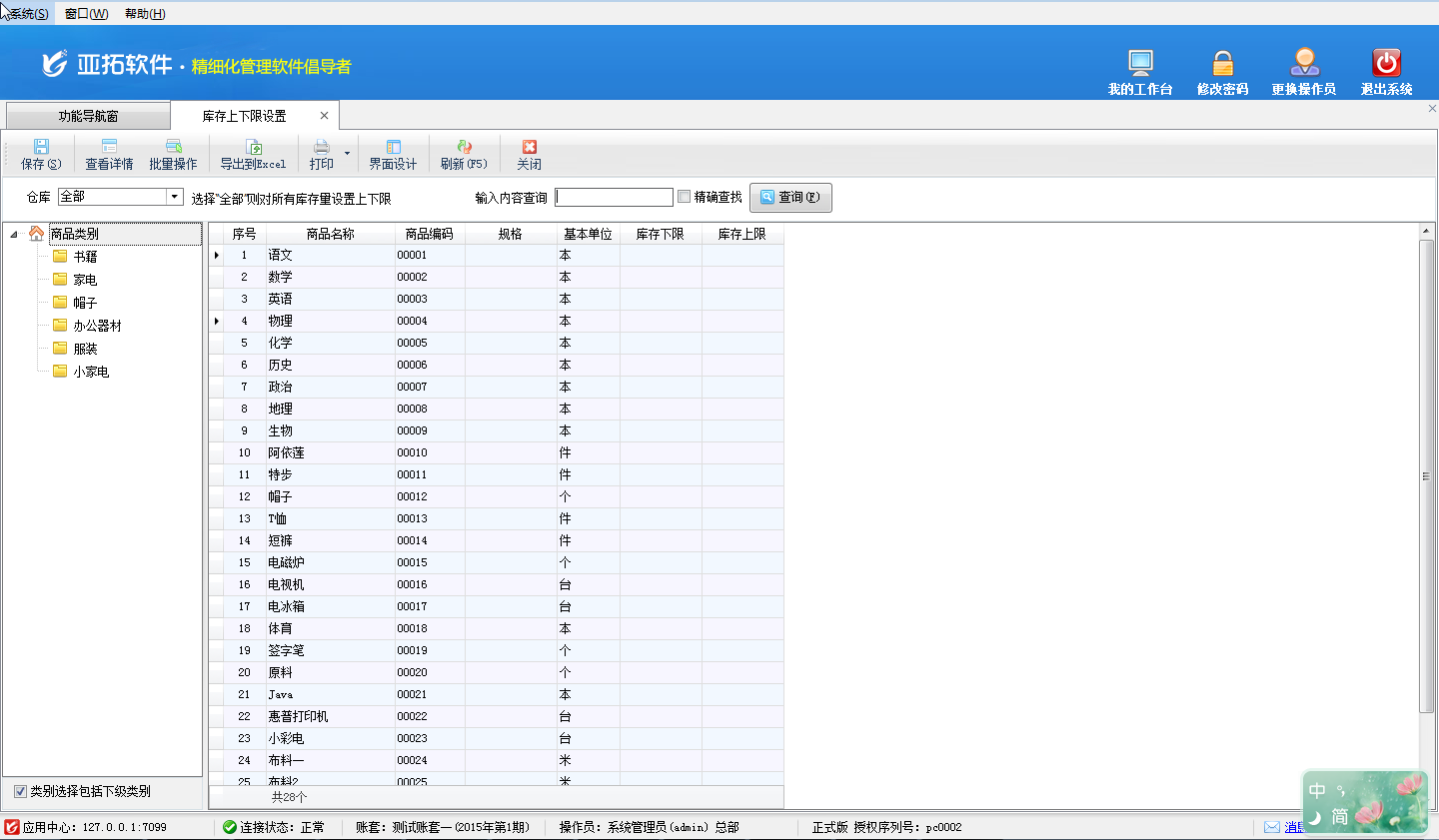This screenshot has height=840, width=1439.
Task: Export the list to Excel
Action: click(253, 147)
